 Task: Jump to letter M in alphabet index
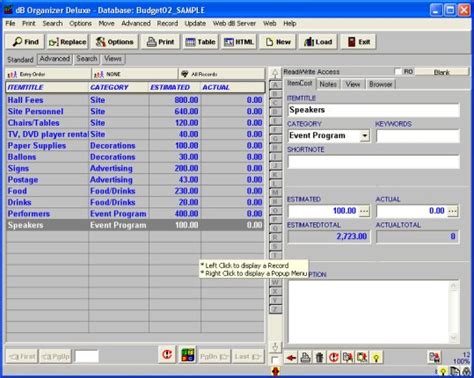pos(275,192)
